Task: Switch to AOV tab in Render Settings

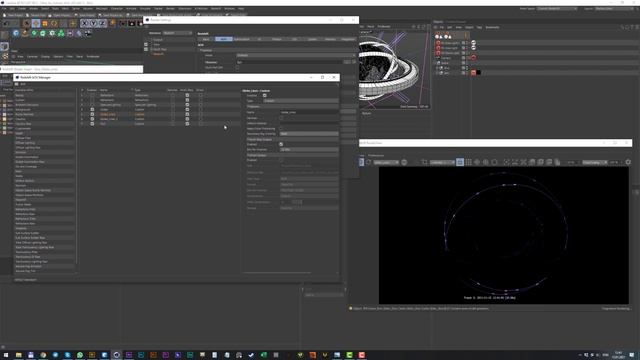Action: click(x=224, y=39)
